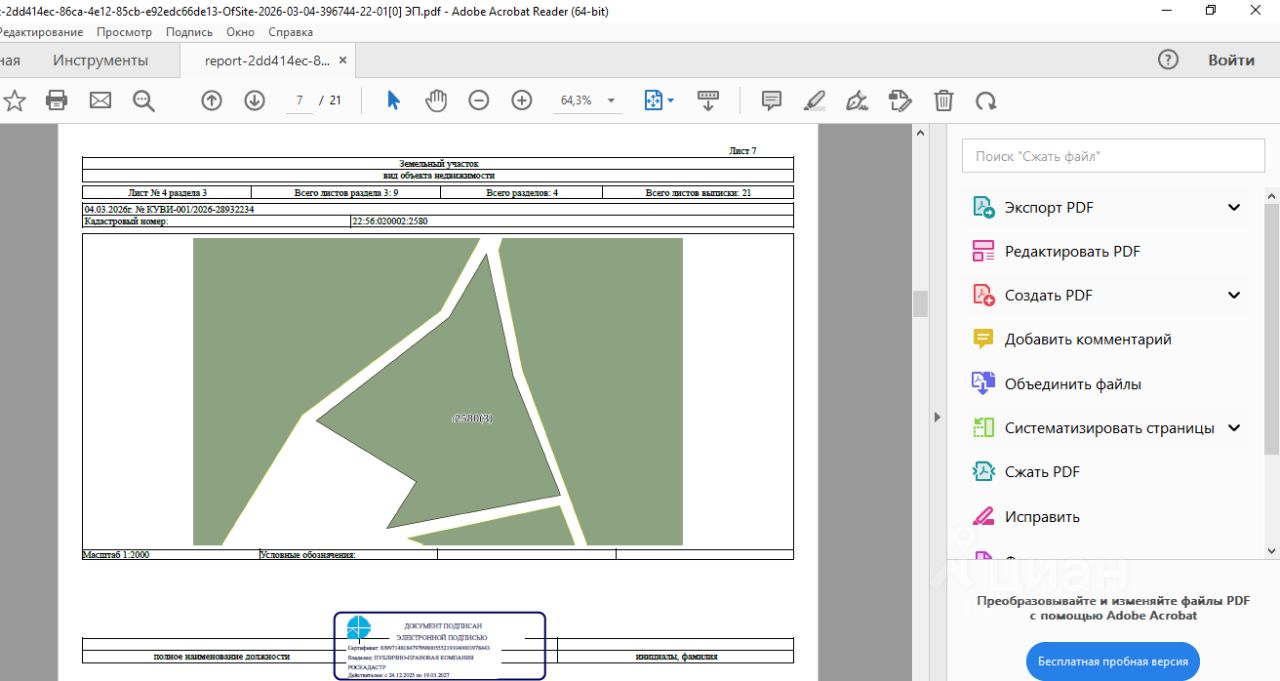Select Редактировать PDF tool
The image size is (1280, 681).
(x=1072, y=251)
